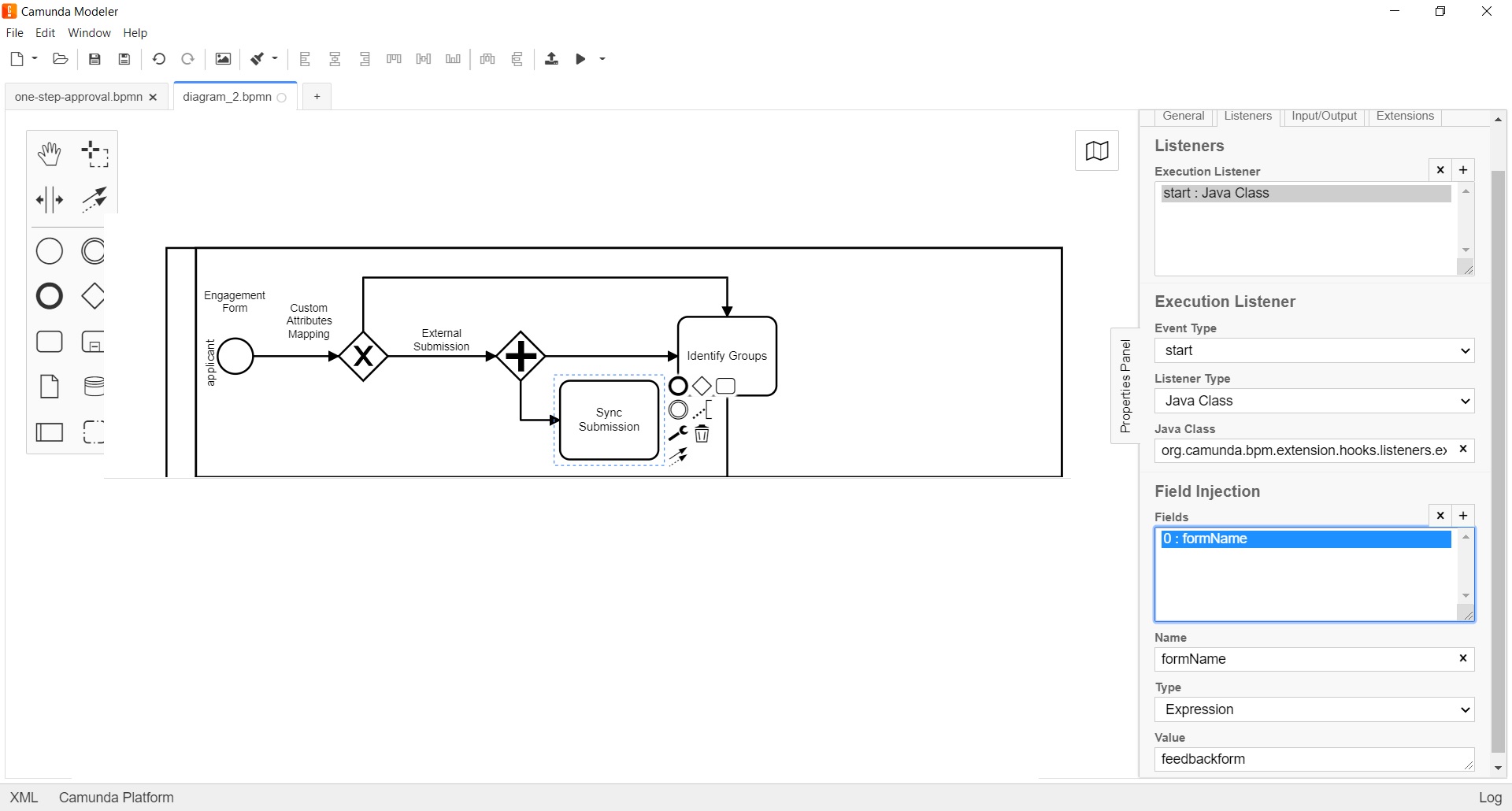Create intermediate event from palette
This screenshot has height=811, width=1512.
(x=93, y=251)
